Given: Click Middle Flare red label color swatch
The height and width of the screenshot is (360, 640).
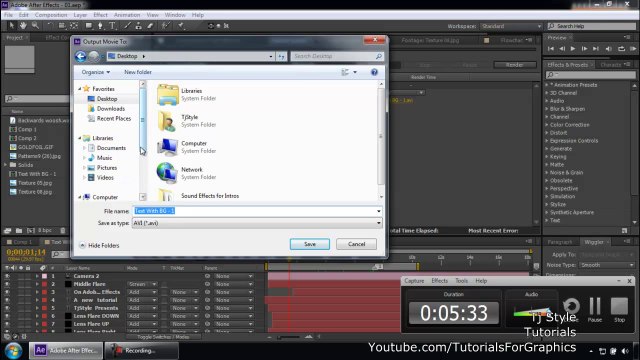Looking at the screenshot, I should (44, 284).
